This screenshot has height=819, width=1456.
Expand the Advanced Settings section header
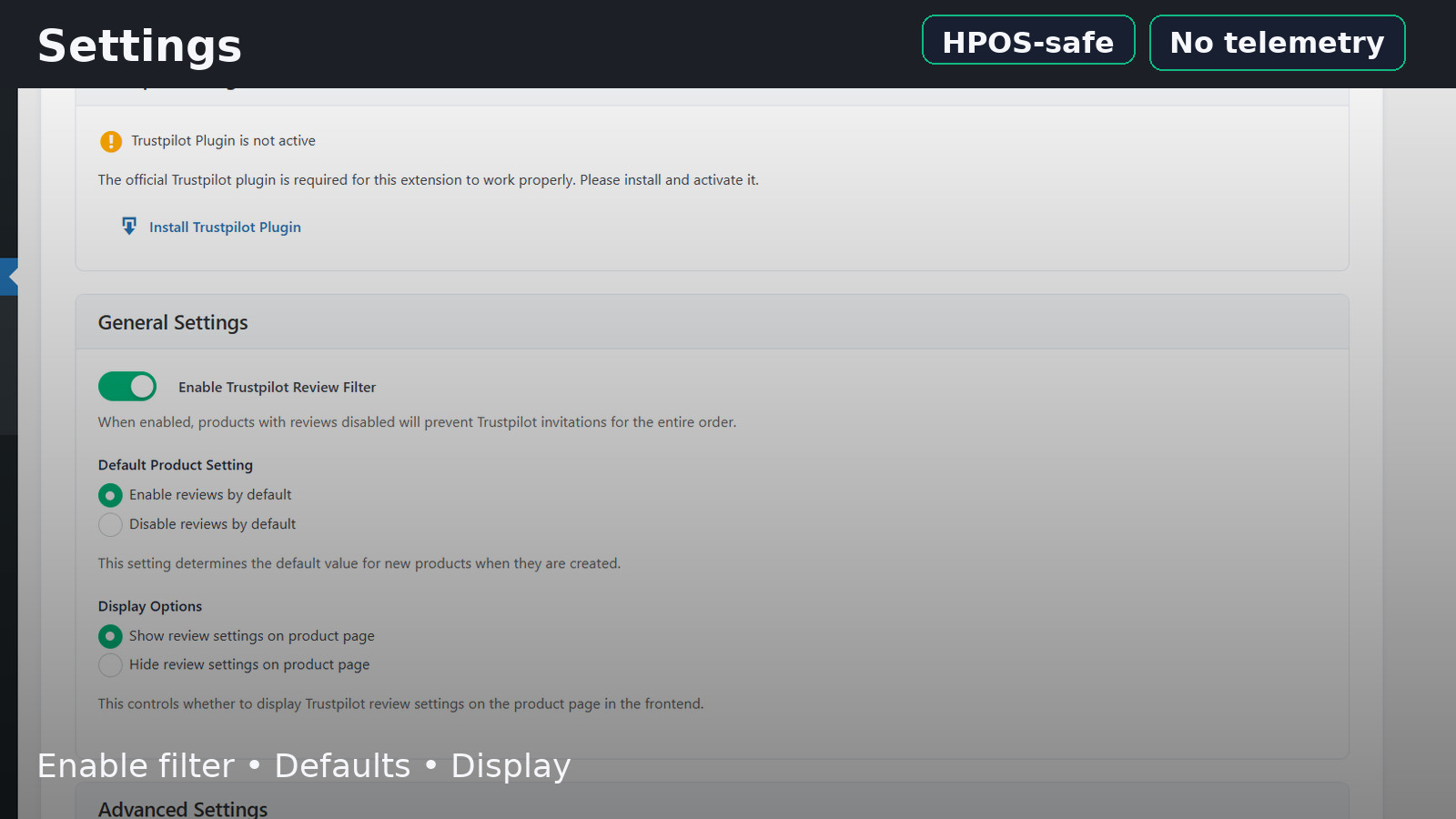pos(183,808)
